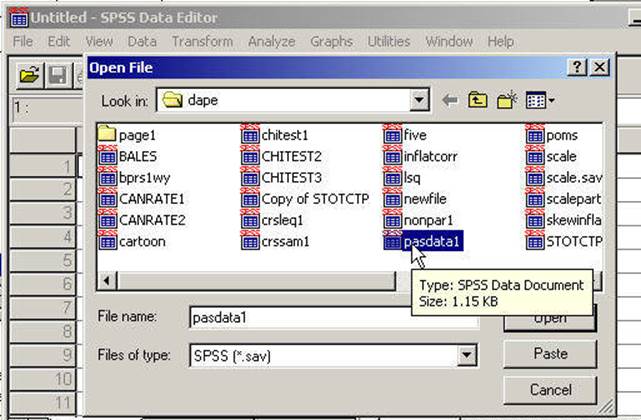Screen dimensions: 641x420
Task: Click the Open file toolbar icon in SPSS
Action: pos(29,75)
